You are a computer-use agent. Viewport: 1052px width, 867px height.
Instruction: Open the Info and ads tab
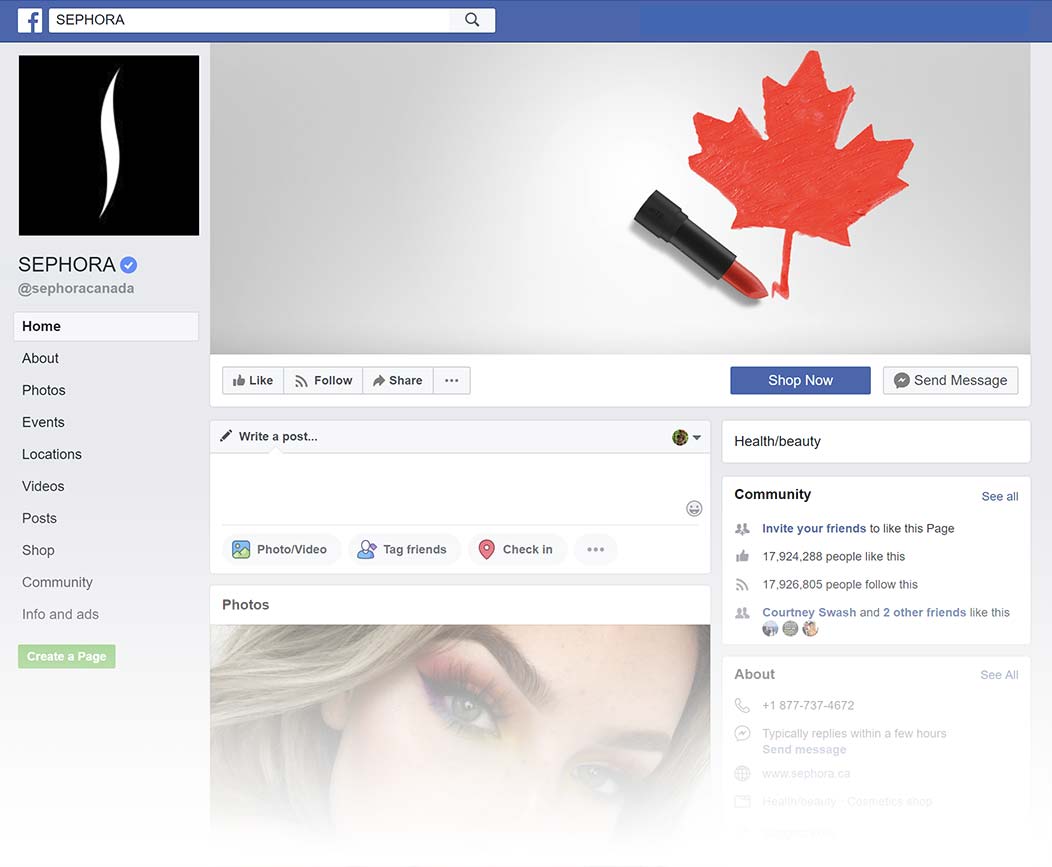click(x=60, y=615)
